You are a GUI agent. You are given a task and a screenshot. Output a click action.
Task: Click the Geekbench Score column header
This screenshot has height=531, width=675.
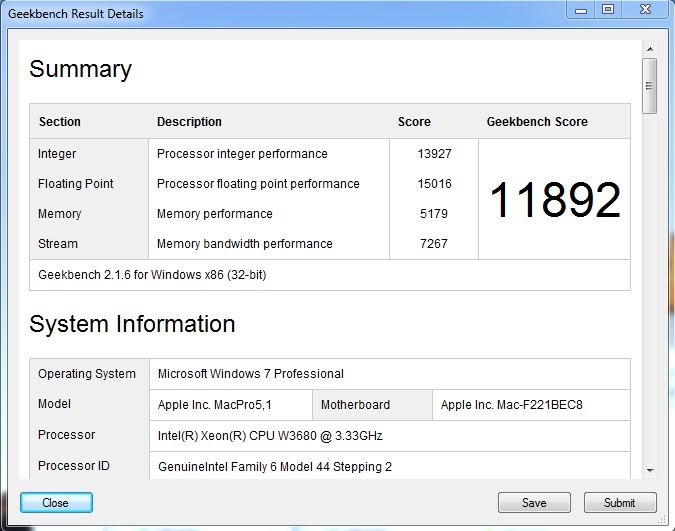[x=537, y=122]
